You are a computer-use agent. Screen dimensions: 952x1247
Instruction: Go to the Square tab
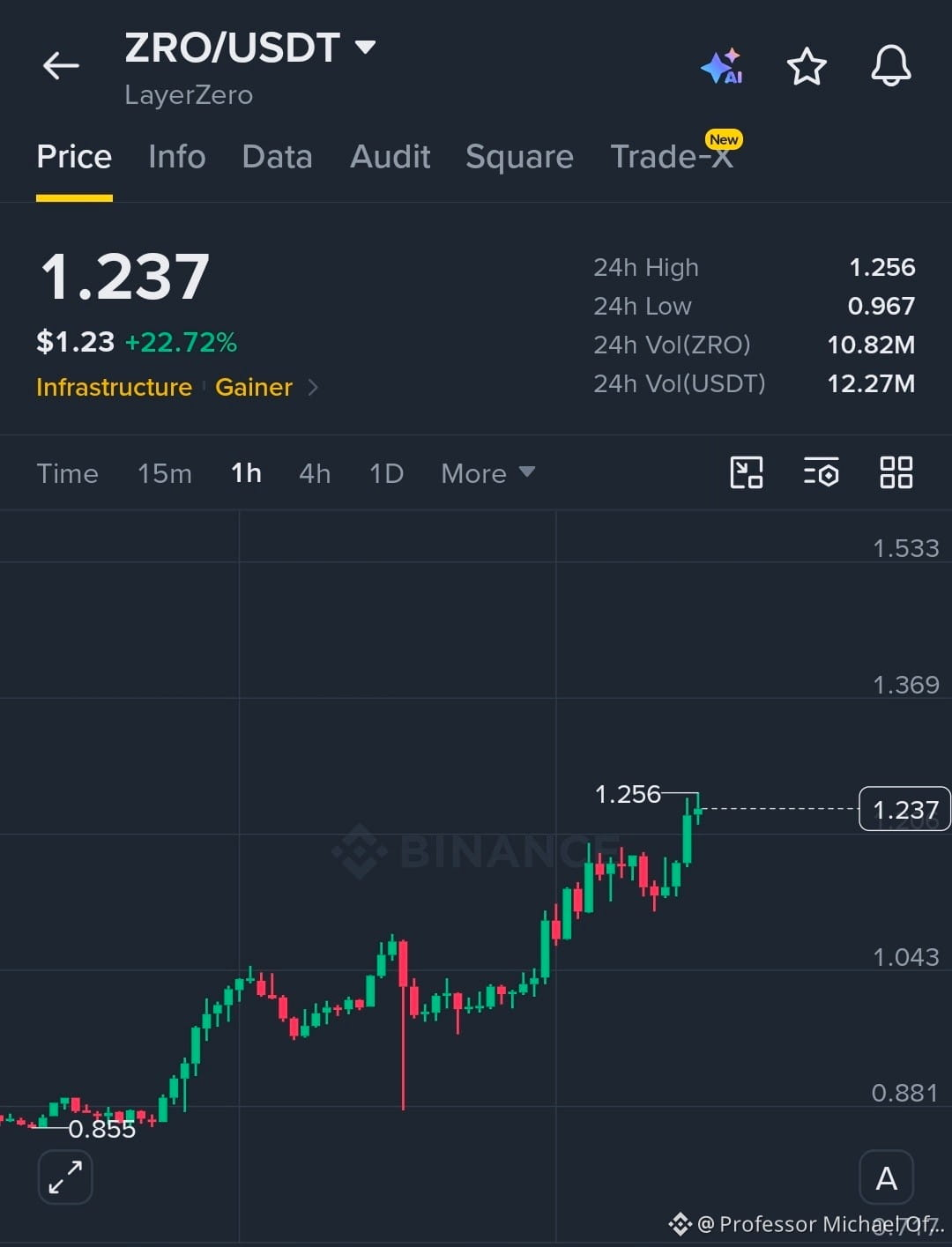[x=519, y=156]
